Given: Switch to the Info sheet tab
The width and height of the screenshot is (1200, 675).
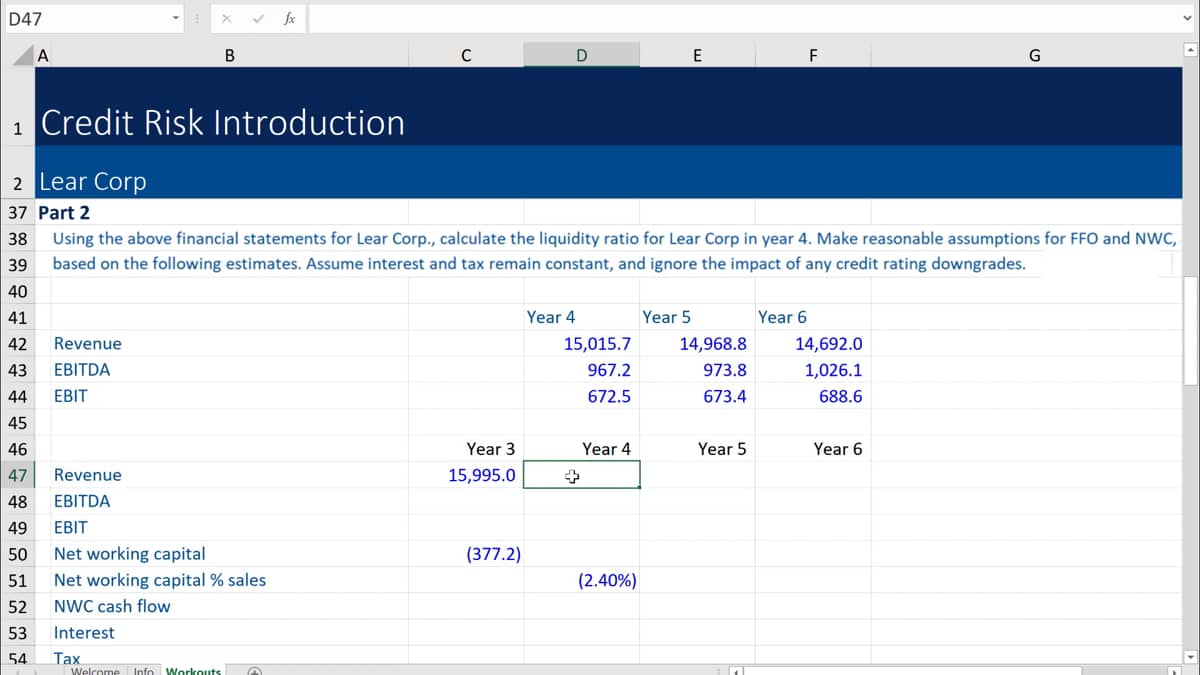Looking at the screenshot, I should click(x=143, y=670).
